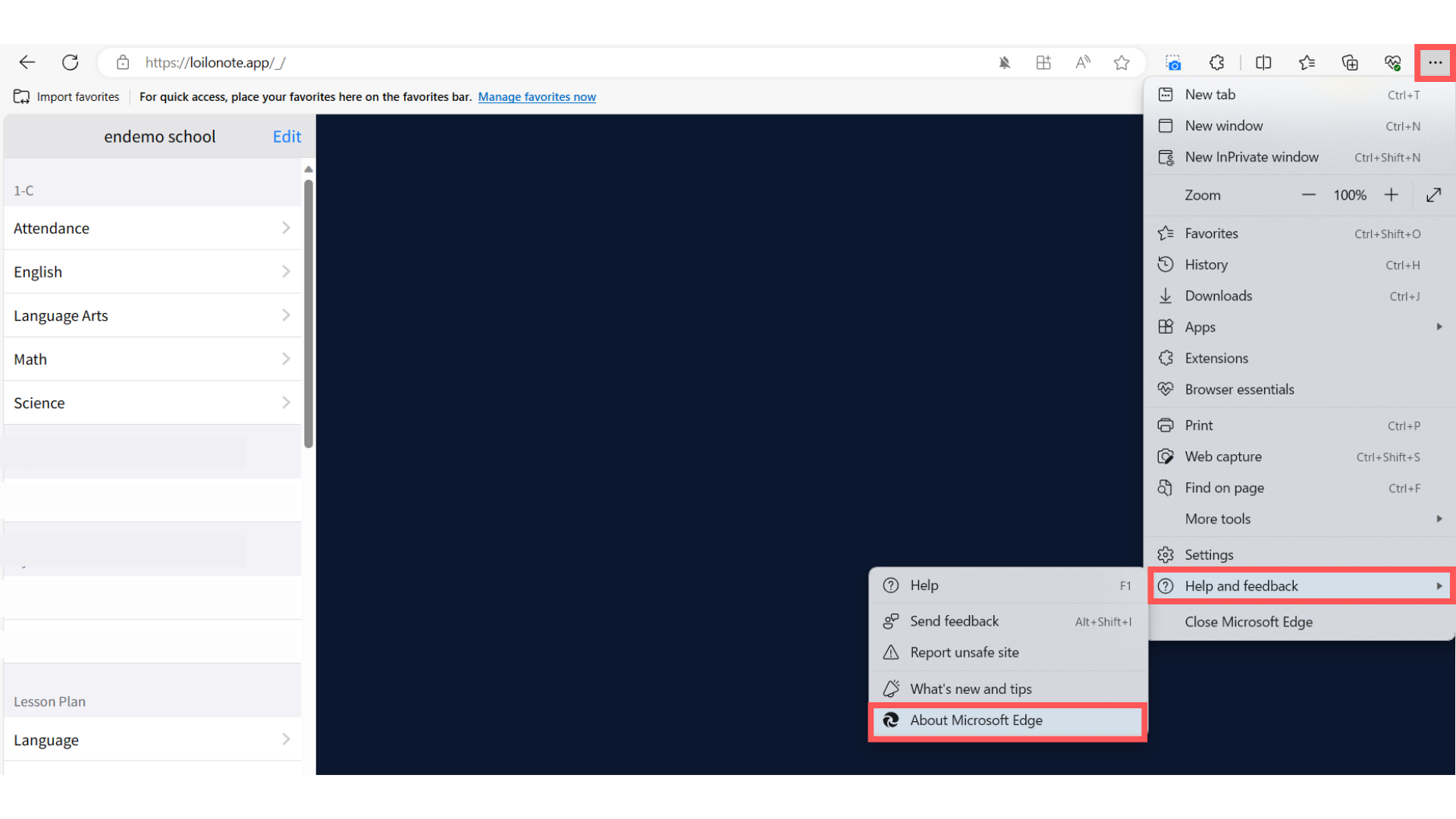Screen dimensions: 1456x819
Task: Click Edit next to endemo school
Action: [287, 136]
